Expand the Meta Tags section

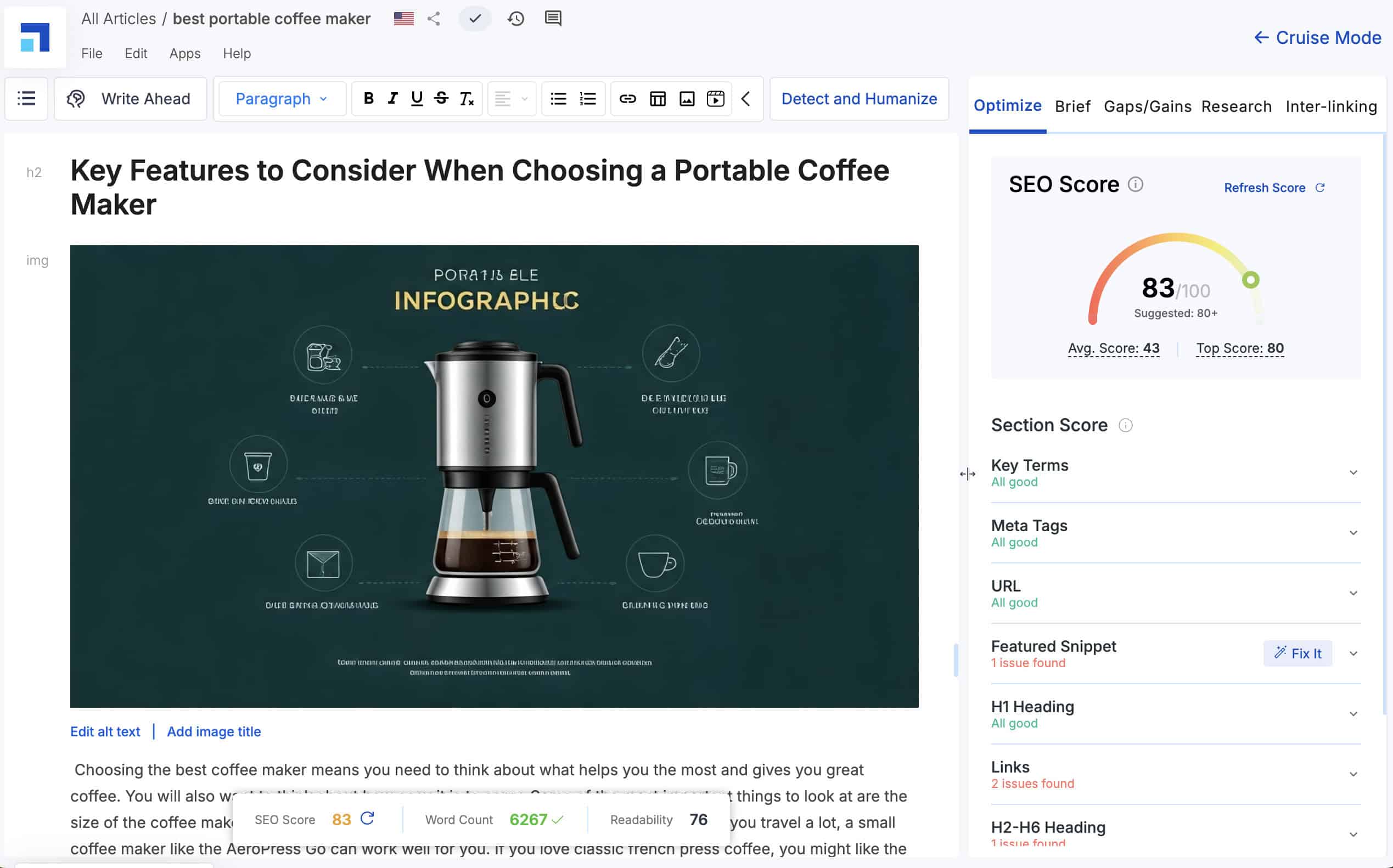click(x=1353, y=533)
